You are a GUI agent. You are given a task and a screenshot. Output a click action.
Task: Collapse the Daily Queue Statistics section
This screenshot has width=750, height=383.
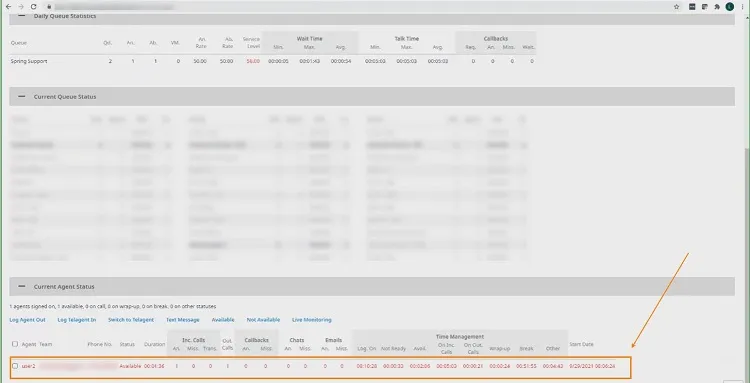point(22,16)
